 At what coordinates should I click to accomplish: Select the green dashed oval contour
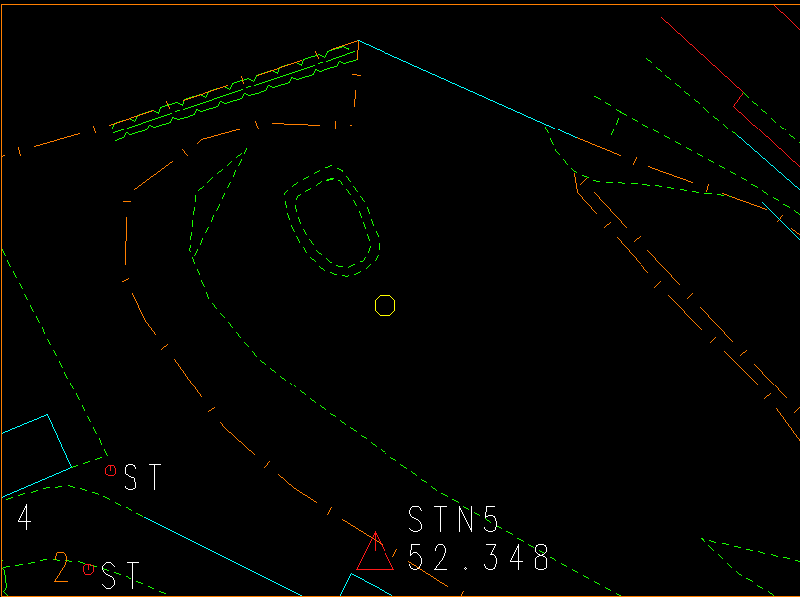click(333, 223)
